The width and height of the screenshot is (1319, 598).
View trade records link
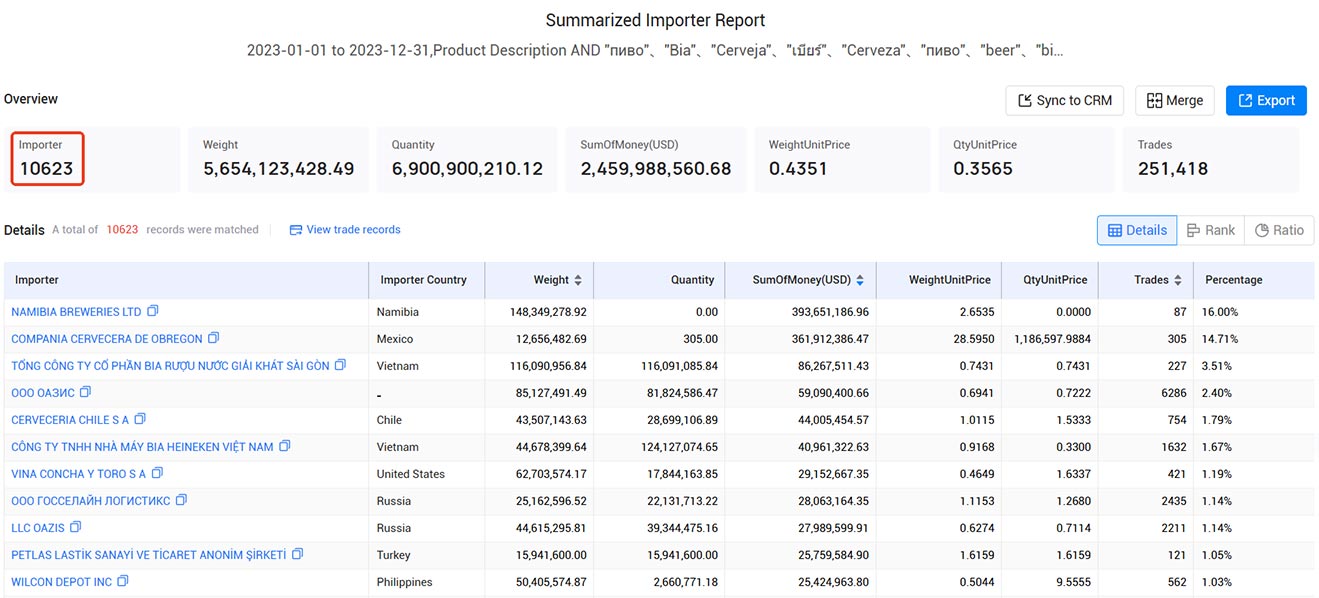tap(345, 230)
